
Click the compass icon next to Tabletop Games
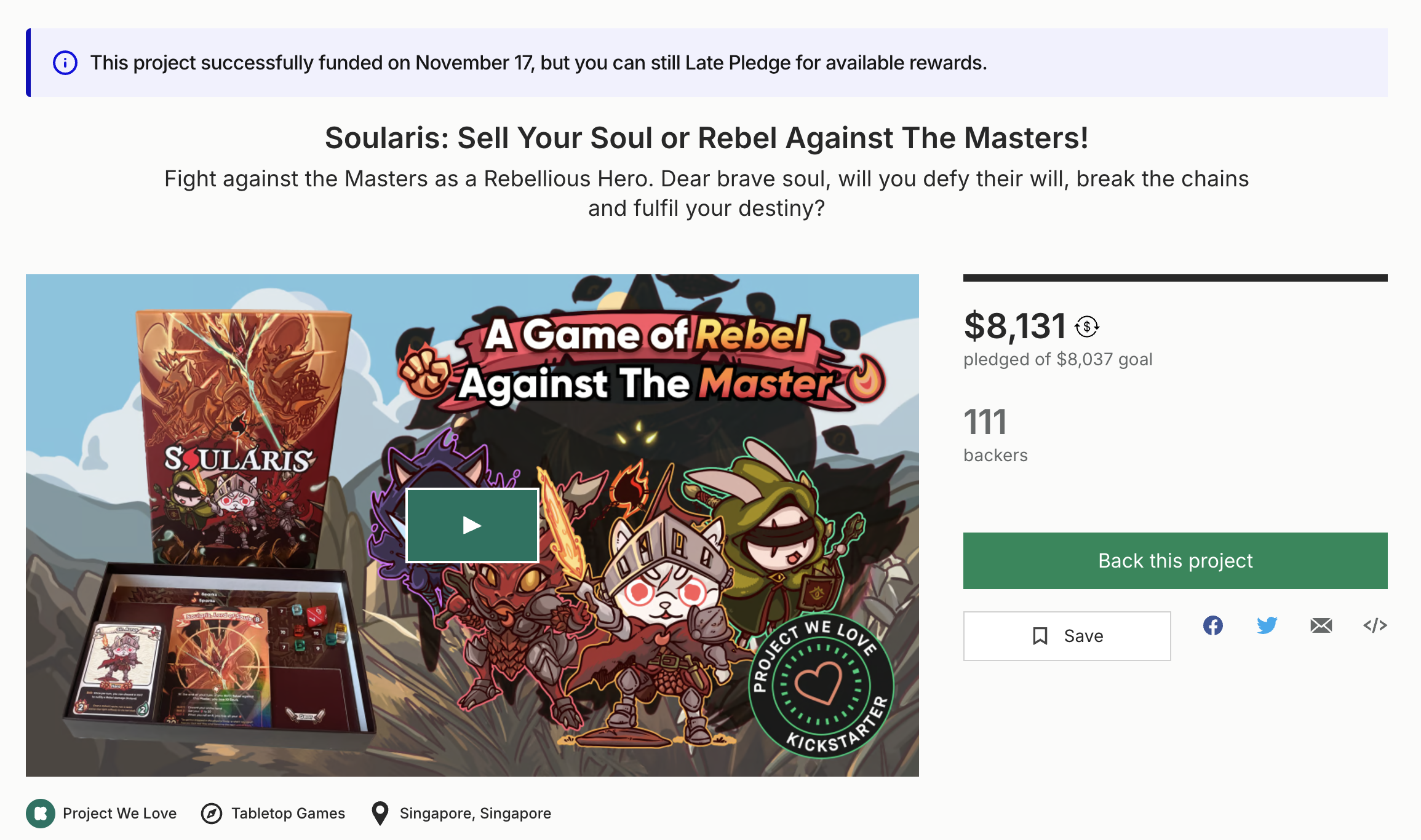coord(212,814)
